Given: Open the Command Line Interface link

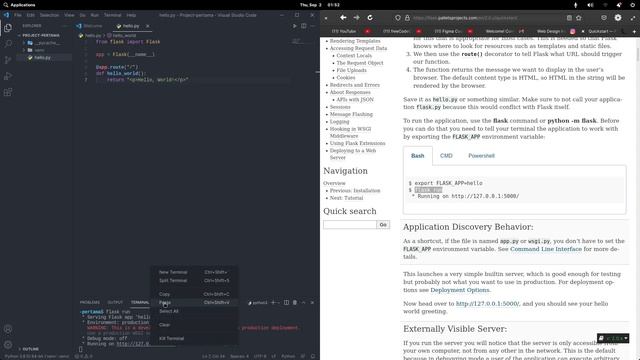Looking at the screenshot, I should click(x=546, y=249).
